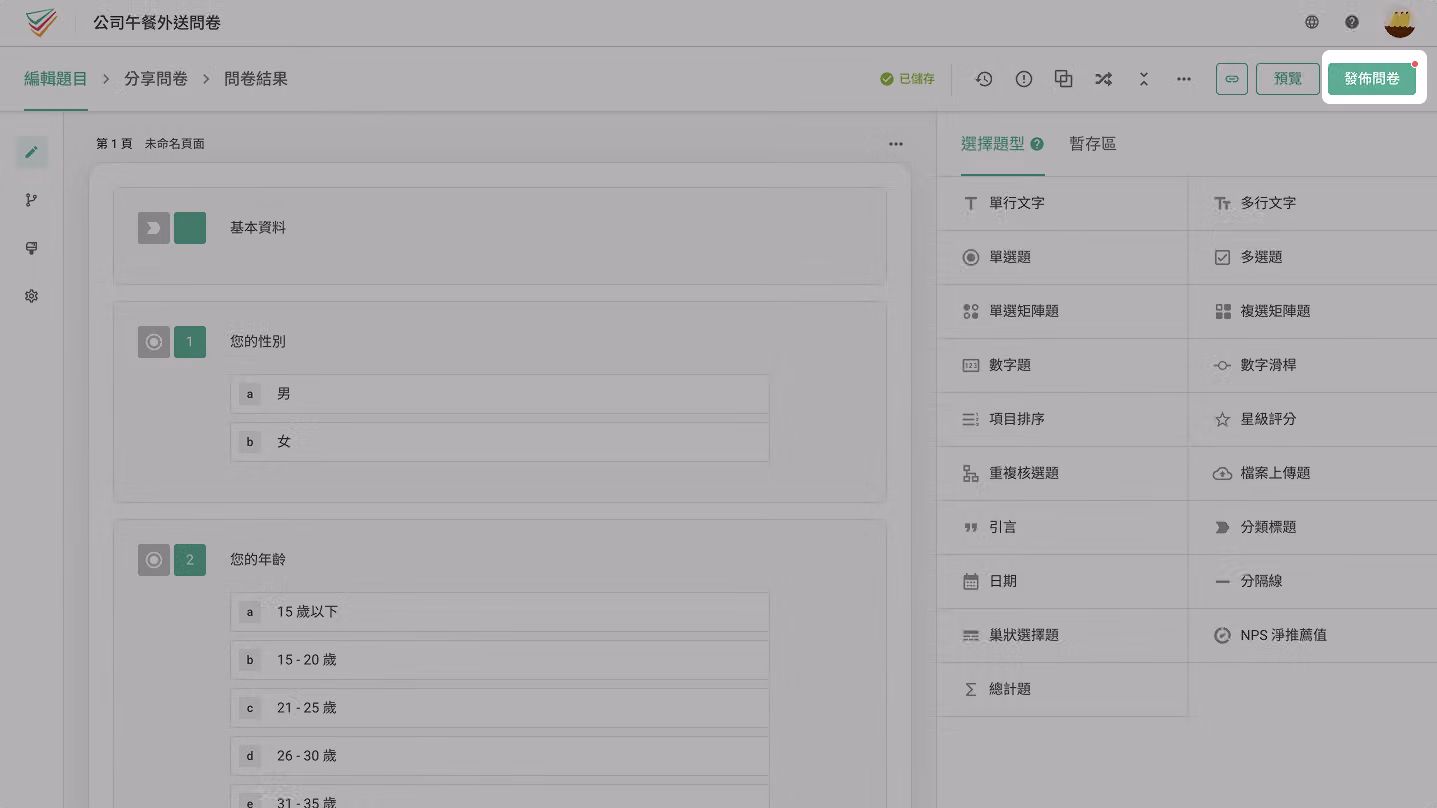Screen dimensions: 1437x808
Task: Add a 分類標題 section heading
Action: click(x=1313, y=527)
